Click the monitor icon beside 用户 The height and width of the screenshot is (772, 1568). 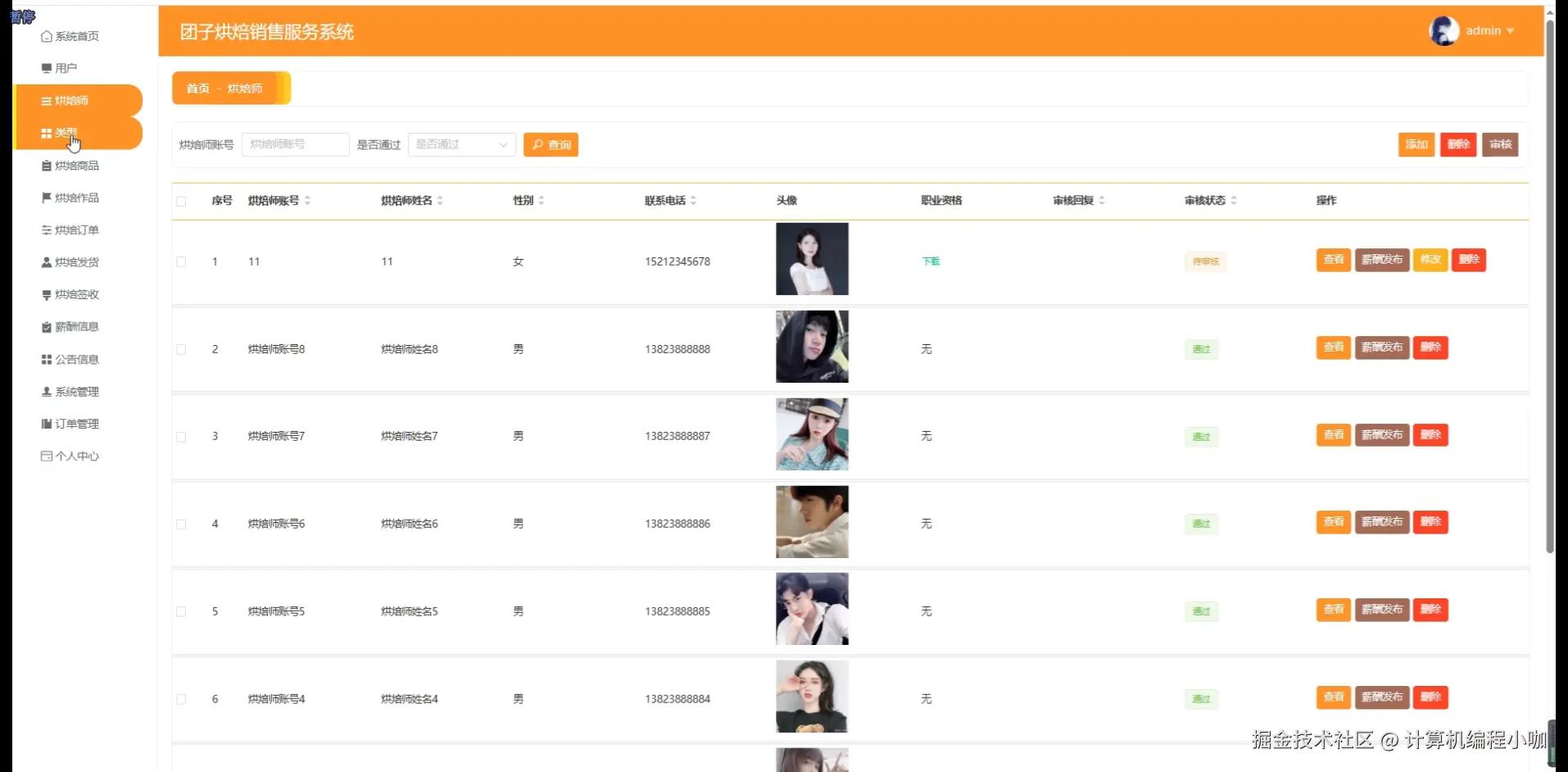pos(47,68)
